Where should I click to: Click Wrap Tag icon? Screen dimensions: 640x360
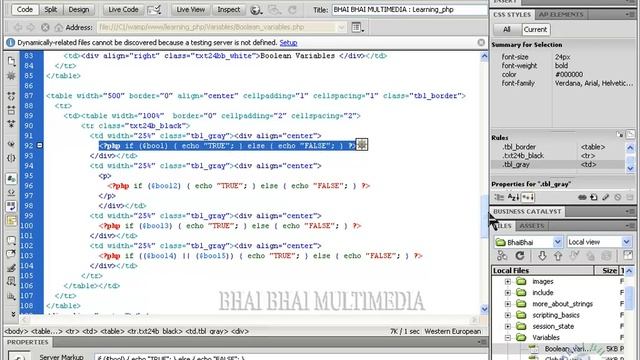tap(11, 268)
